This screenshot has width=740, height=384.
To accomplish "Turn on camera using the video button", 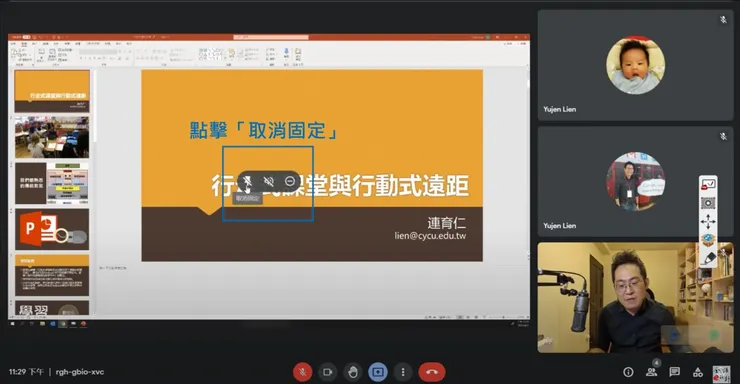I will 327,372.
